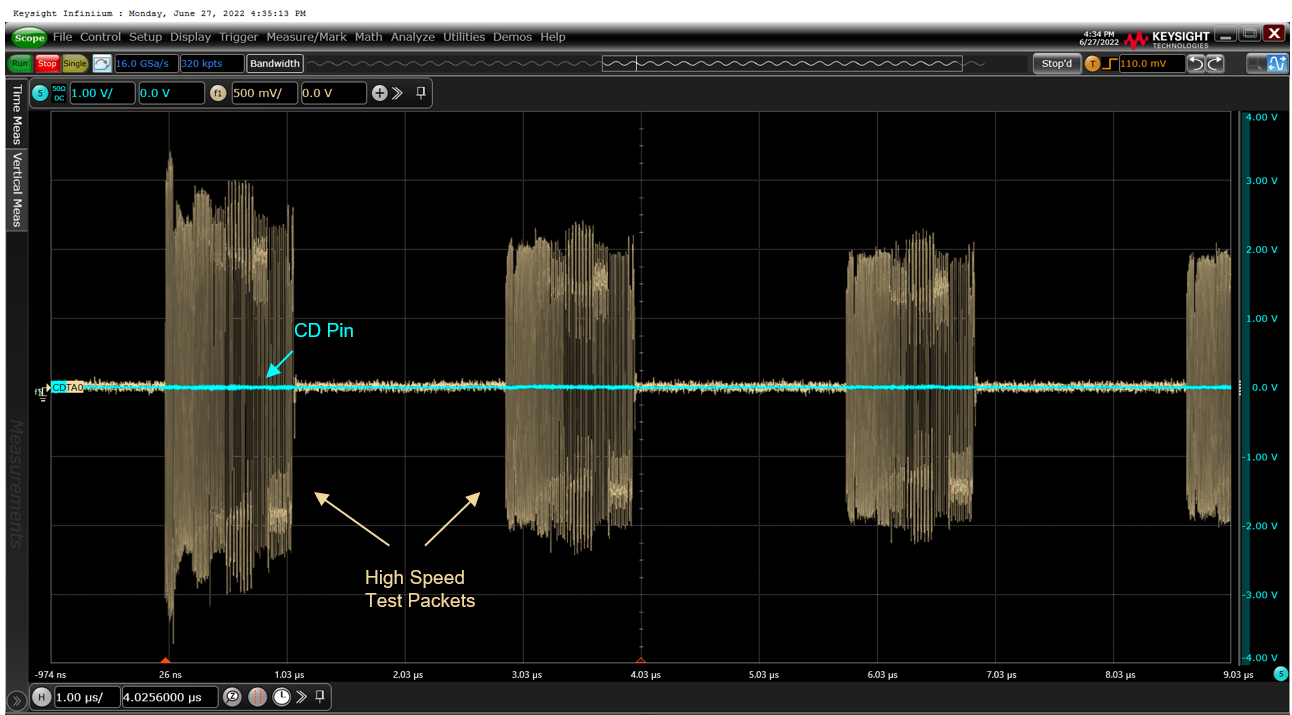The width and height of the screenshot is (1292, 715).
Task: Expand the channel toolbar chevrons
Action: [397, 93]
